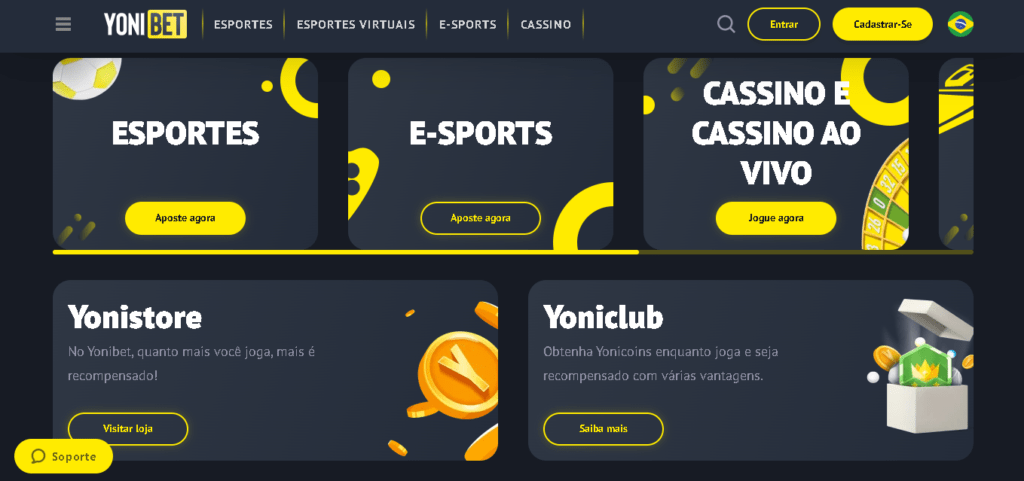Click Aposte agora on Esportes card
This screenshot has width=1024, height=481.
(185, 218)
